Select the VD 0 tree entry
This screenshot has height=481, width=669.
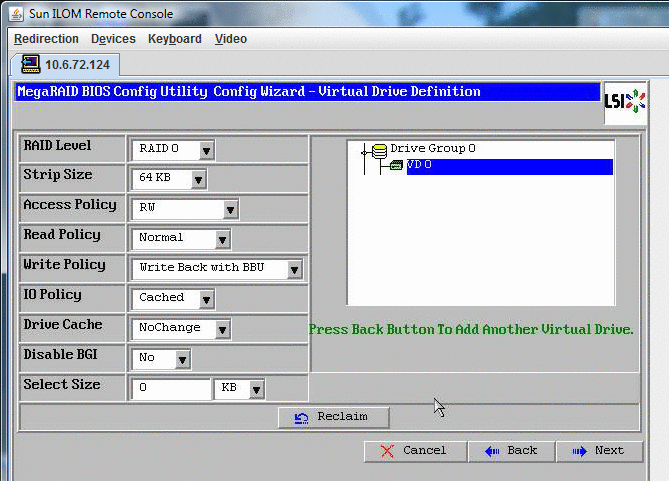click(x=509, y=165)
